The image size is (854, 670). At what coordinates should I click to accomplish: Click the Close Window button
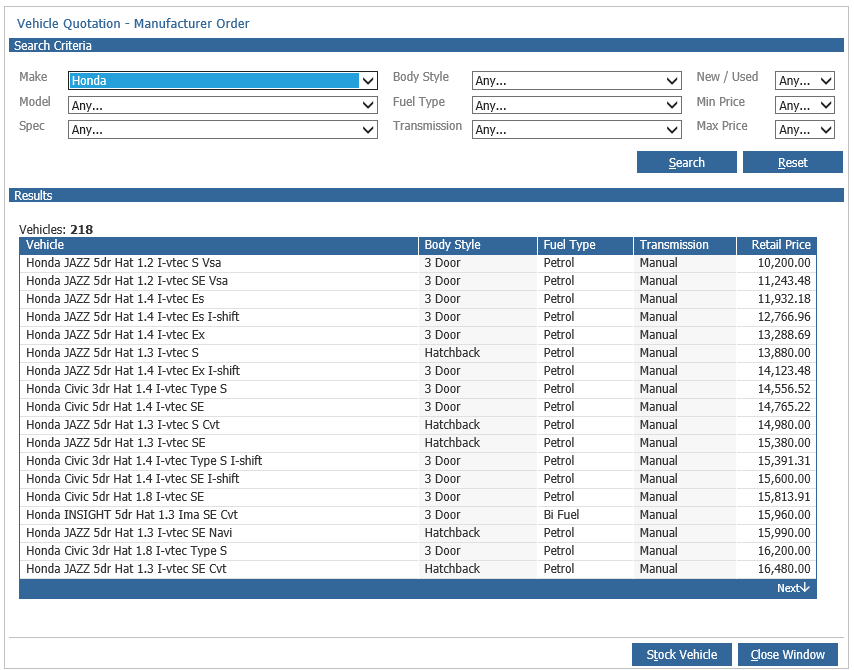(x=788, y=654)
